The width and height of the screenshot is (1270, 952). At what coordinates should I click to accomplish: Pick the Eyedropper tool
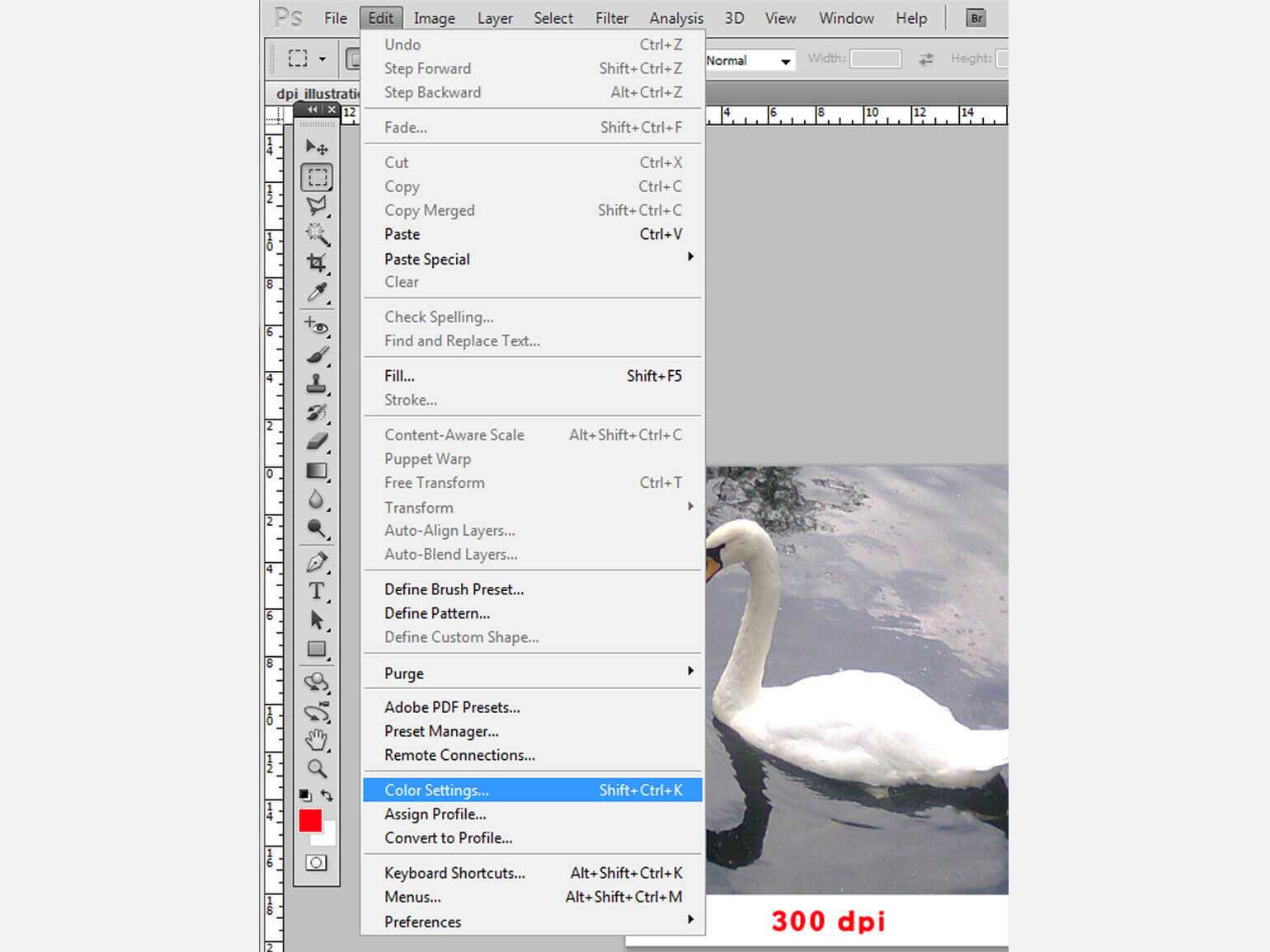317,293
